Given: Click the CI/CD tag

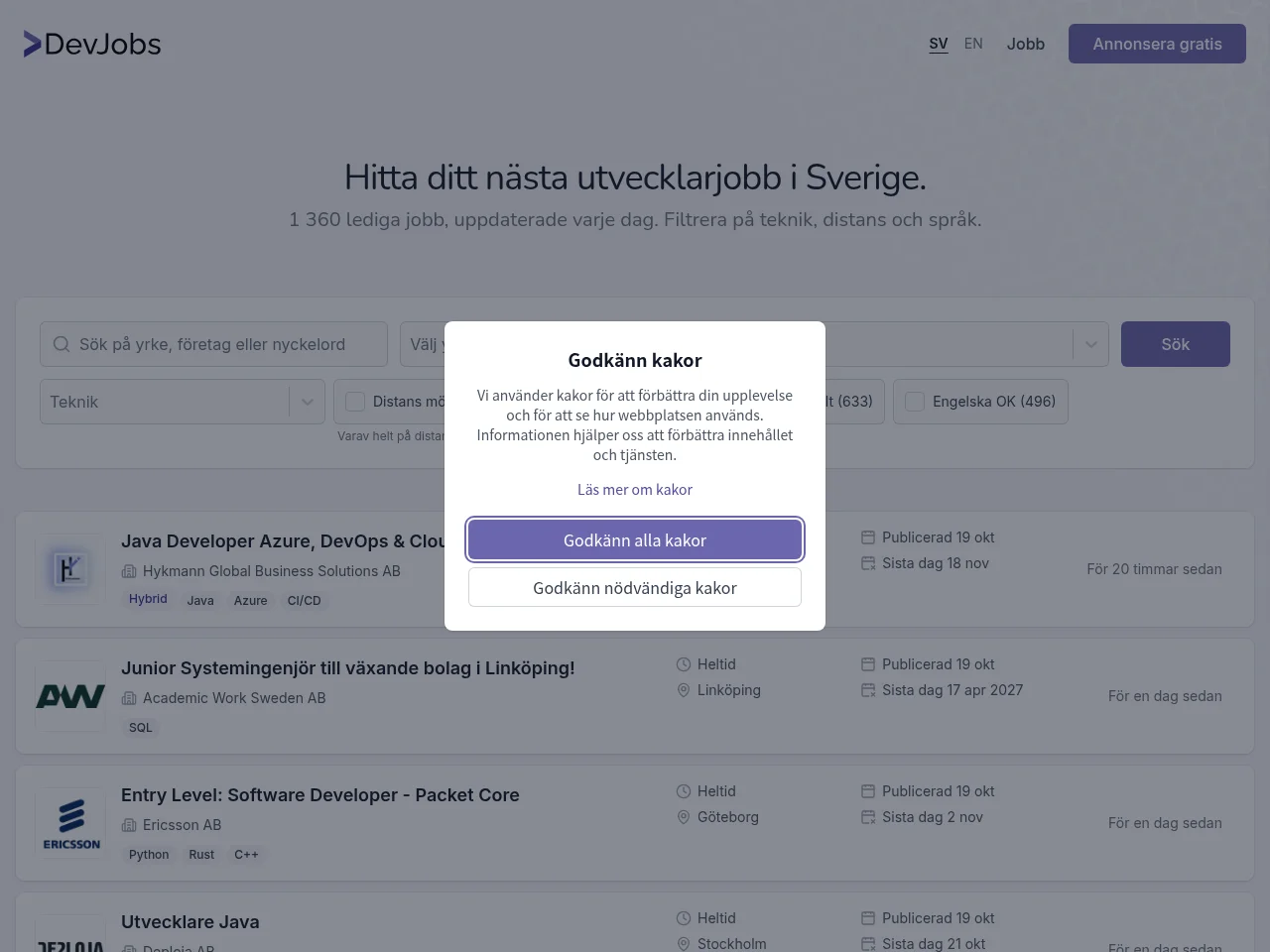Looking at the screenshot, I should 305,601.
